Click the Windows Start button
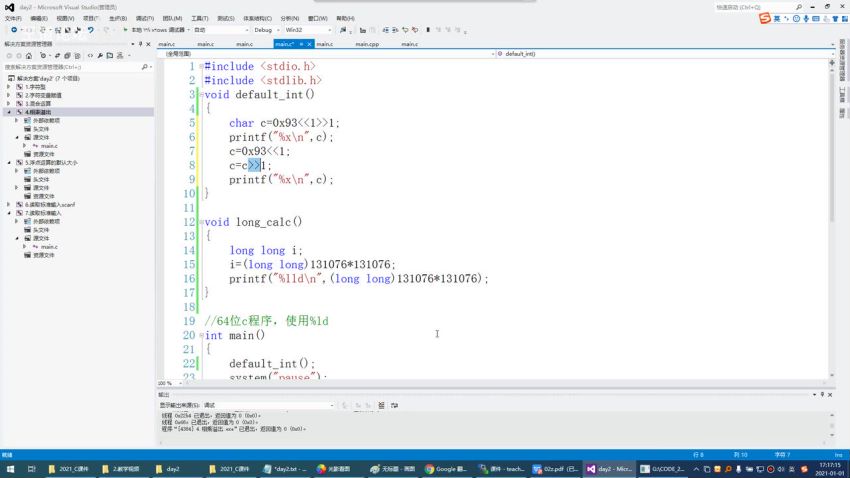The image size is (850, 478). point(9,468)
